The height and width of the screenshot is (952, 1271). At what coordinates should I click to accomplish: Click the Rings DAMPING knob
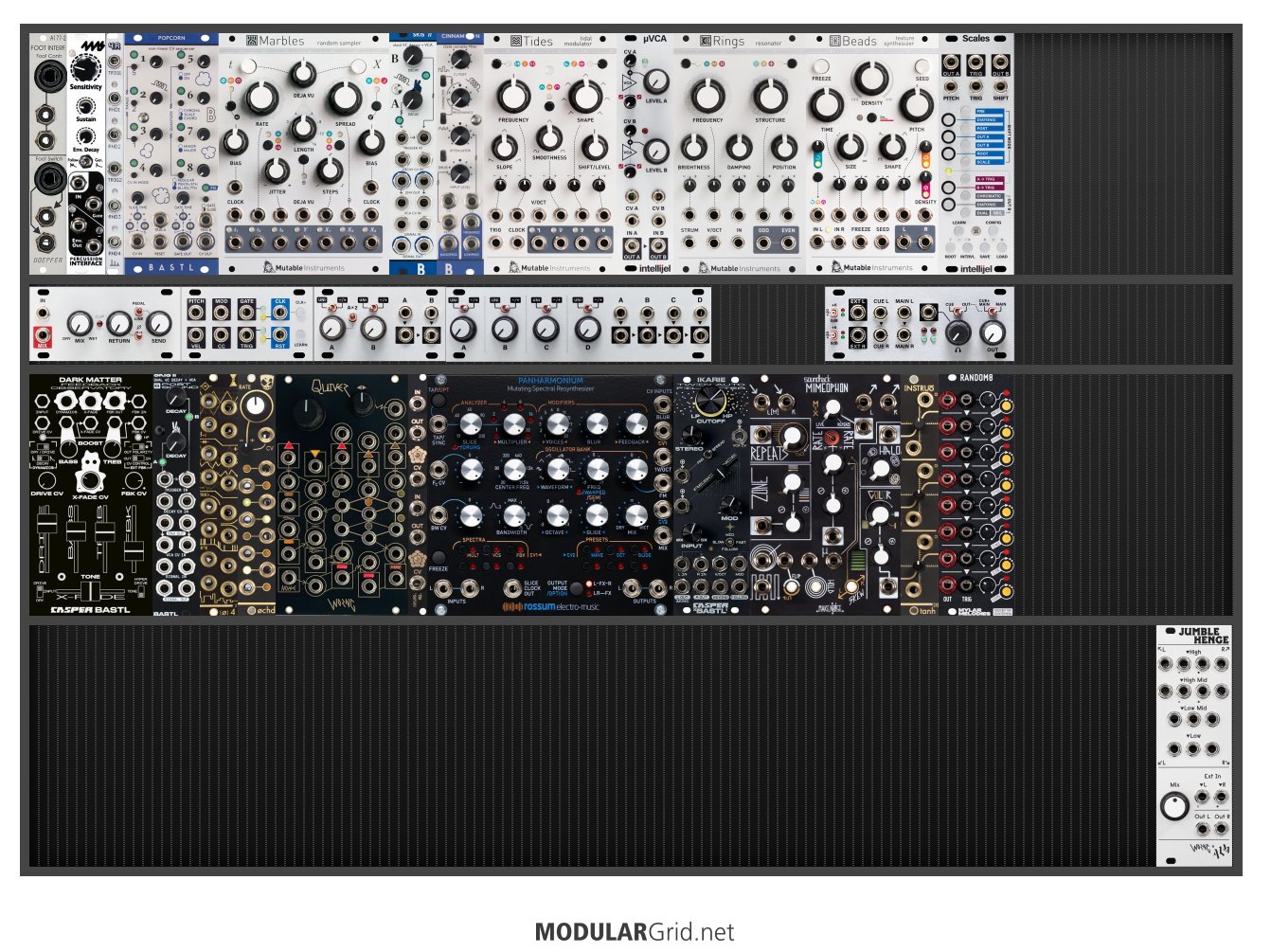(x=739, y=147)
